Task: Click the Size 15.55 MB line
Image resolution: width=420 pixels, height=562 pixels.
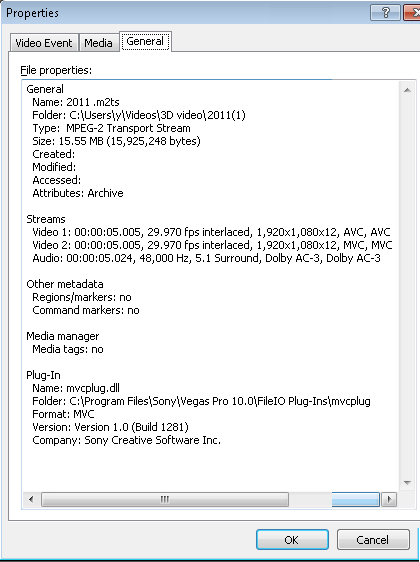Action: pos(116,141)
